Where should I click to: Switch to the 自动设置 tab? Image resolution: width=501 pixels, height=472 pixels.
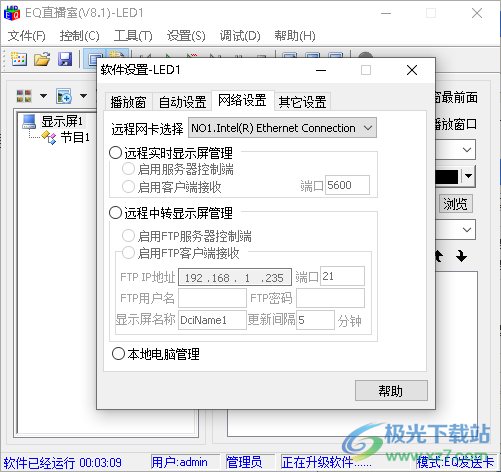182,102
